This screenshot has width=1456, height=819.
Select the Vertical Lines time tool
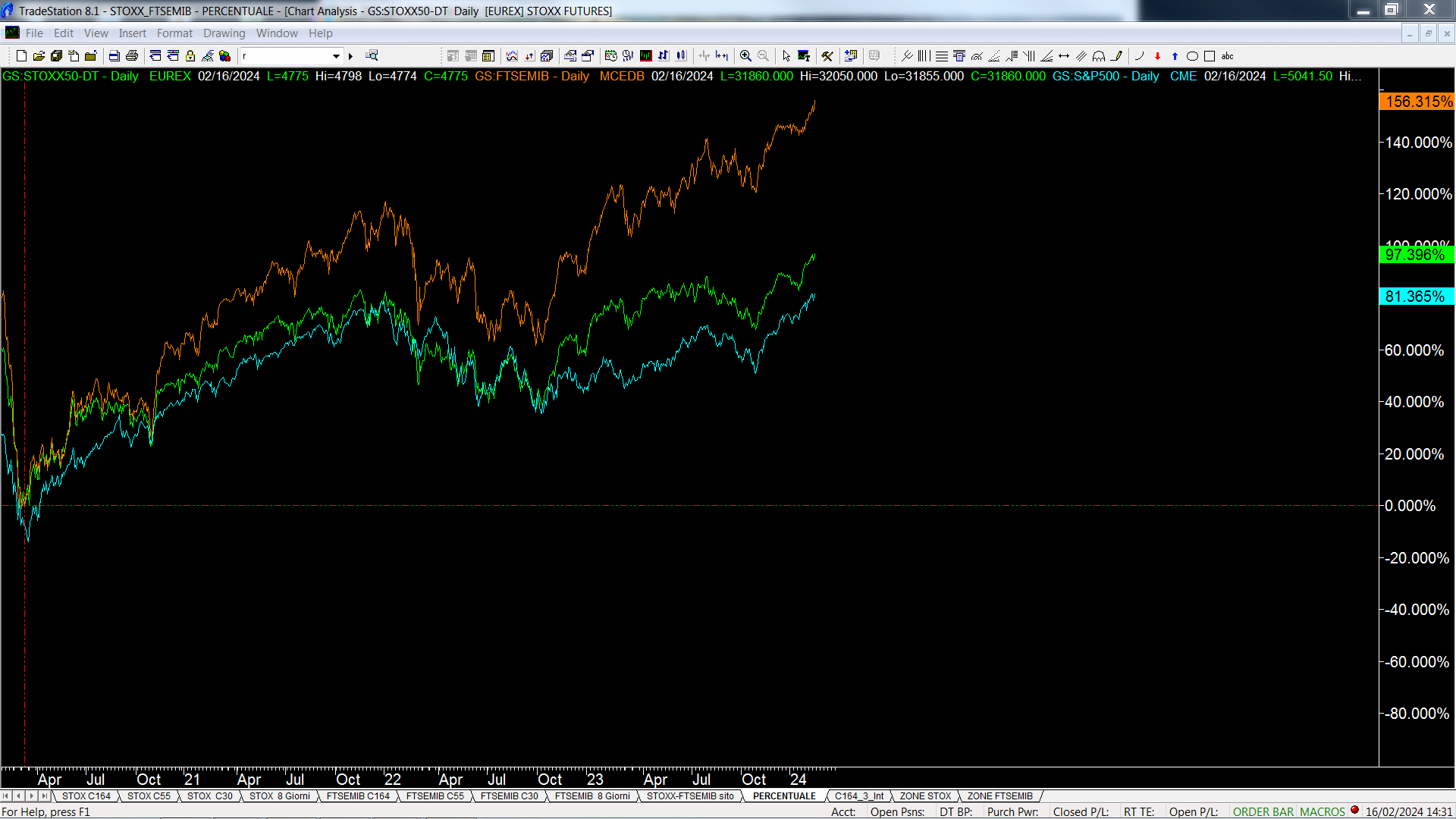point(924,56)
